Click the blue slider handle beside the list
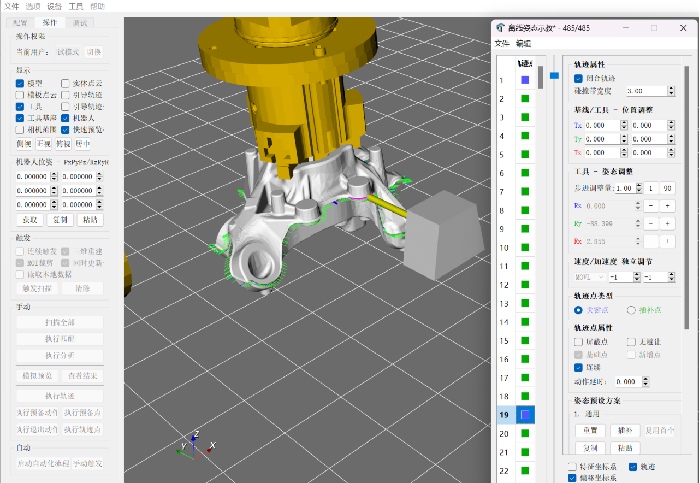The image size is (700, 483). click(554, 73)
